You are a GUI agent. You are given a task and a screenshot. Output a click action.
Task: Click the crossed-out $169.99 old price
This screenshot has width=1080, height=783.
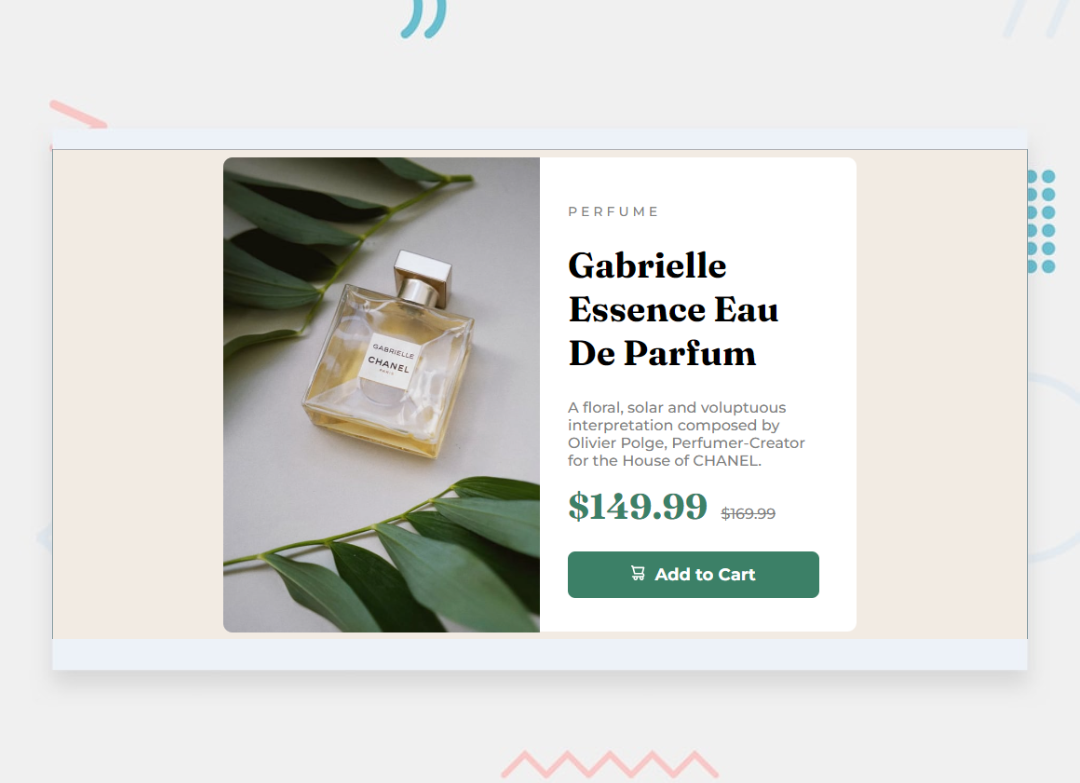pos(748,514)
